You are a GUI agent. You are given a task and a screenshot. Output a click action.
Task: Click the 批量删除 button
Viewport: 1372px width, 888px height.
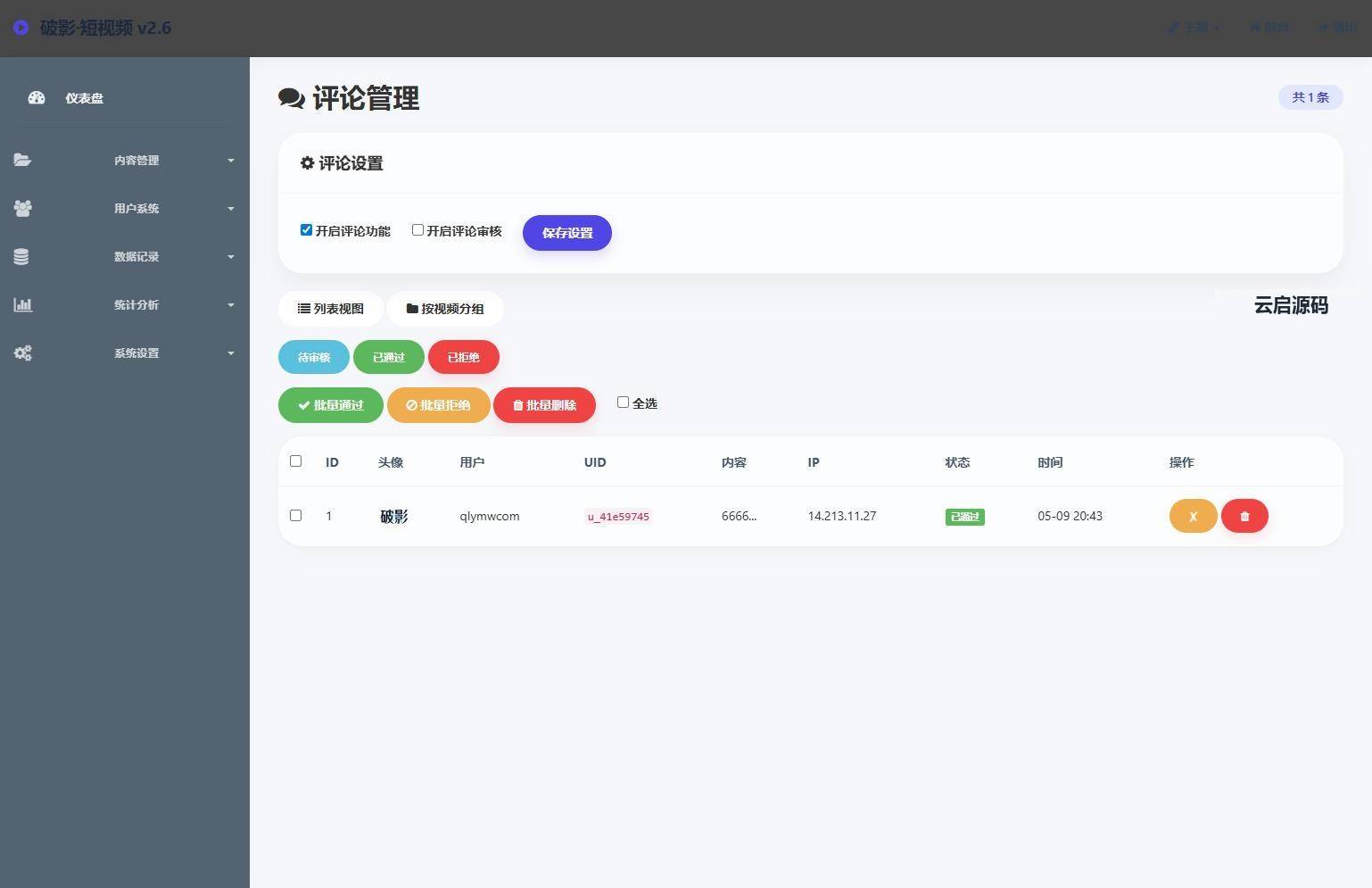[544, 405]
